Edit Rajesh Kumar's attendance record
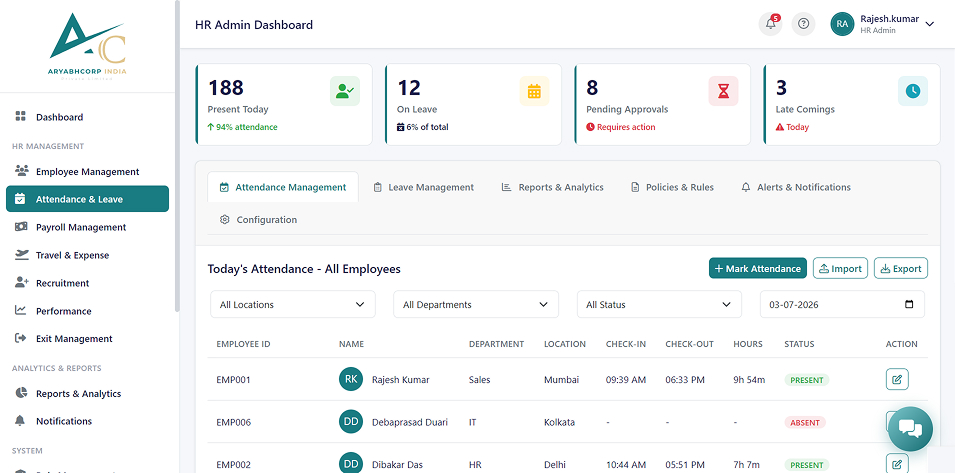This screenshot has height=473, width=955. pyautogui.click(x=897, y=379)
